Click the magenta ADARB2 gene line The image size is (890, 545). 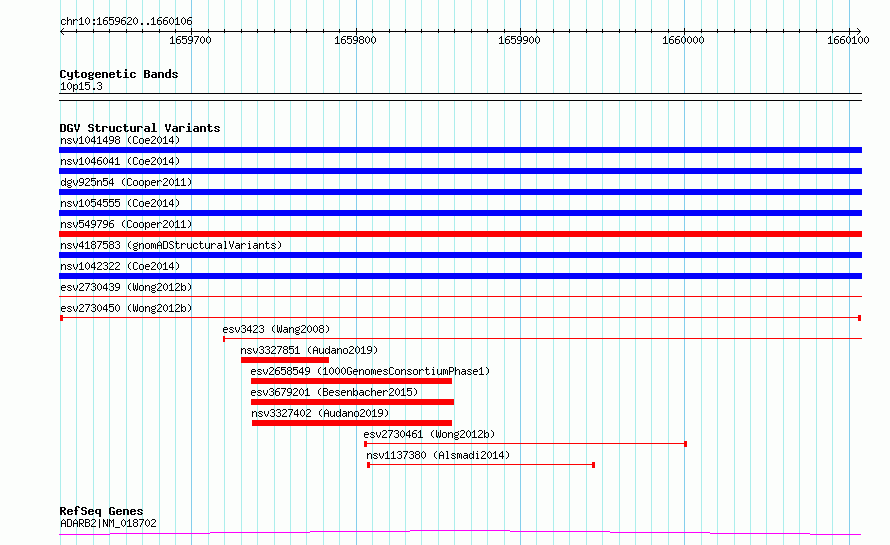point(460,533)
